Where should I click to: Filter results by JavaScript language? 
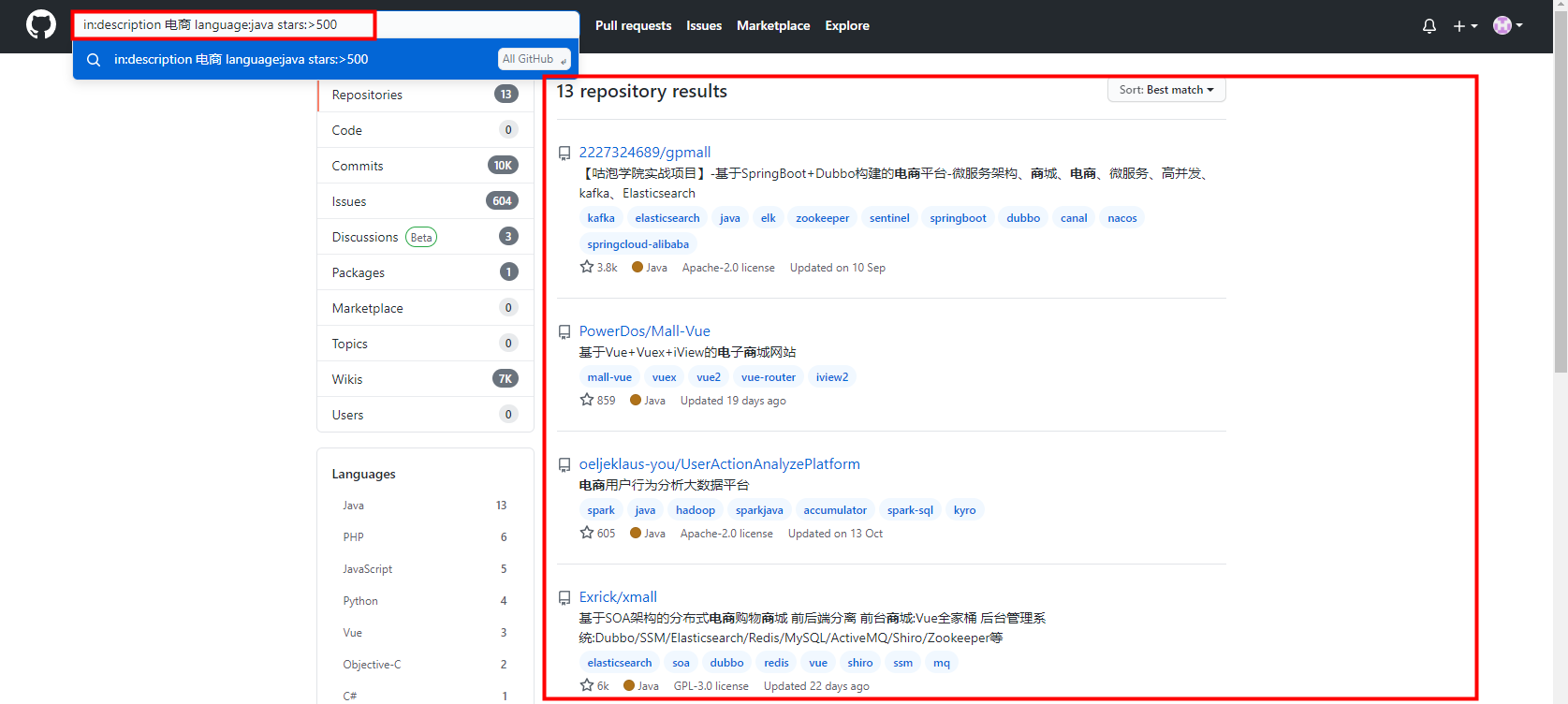point(425,569)
